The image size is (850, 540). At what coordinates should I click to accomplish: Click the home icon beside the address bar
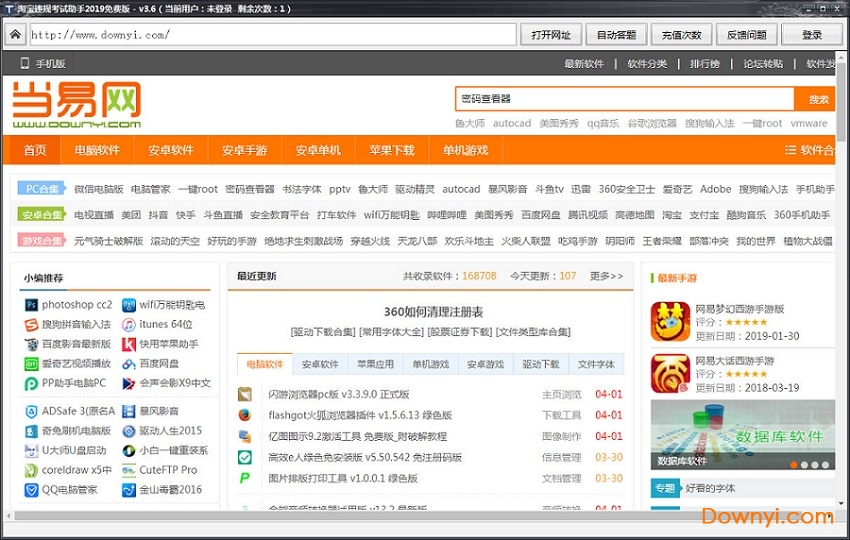click(x=15, y=35)
